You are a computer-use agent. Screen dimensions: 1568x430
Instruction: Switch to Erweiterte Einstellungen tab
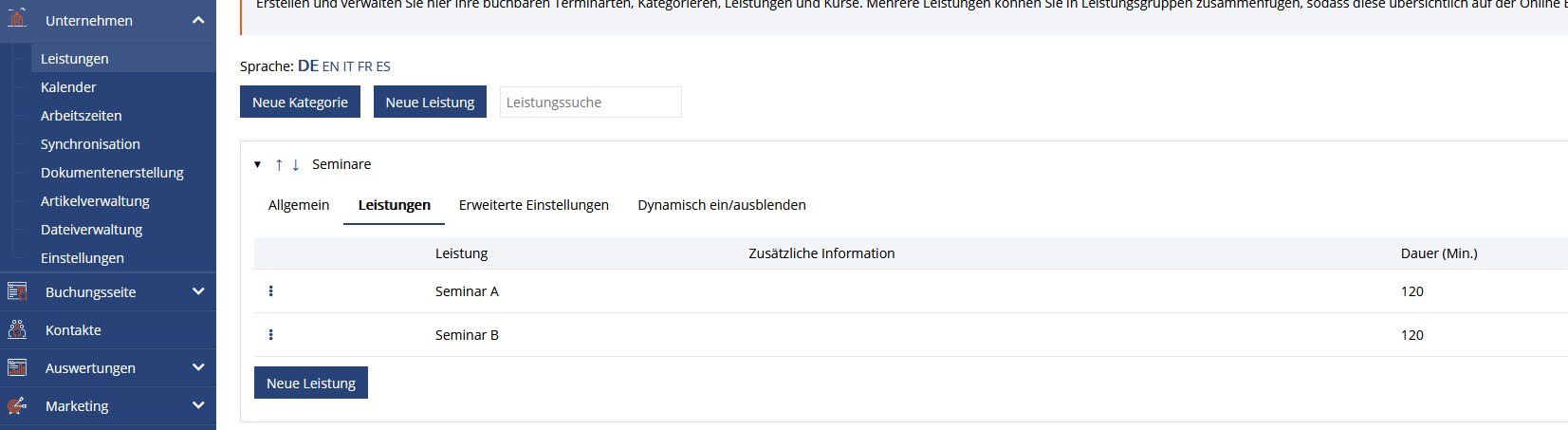pos(534,205)
